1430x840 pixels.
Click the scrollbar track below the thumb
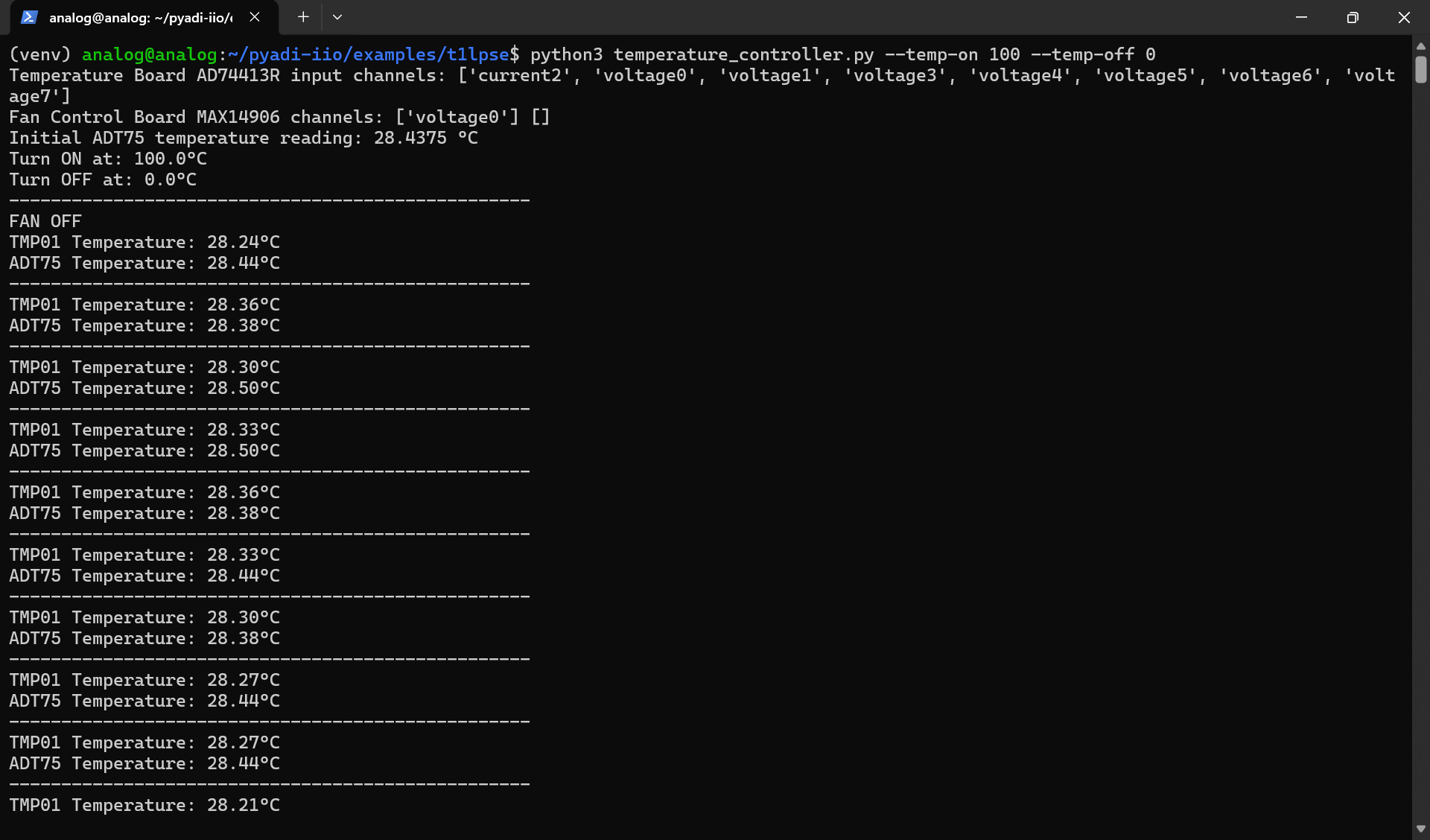pos(1420,447)
